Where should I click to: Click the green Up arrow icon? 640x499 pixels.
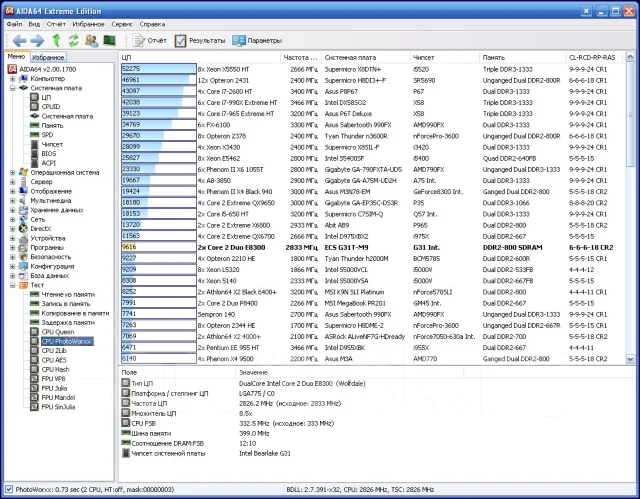pyautogui.click(x=56, y=40)
